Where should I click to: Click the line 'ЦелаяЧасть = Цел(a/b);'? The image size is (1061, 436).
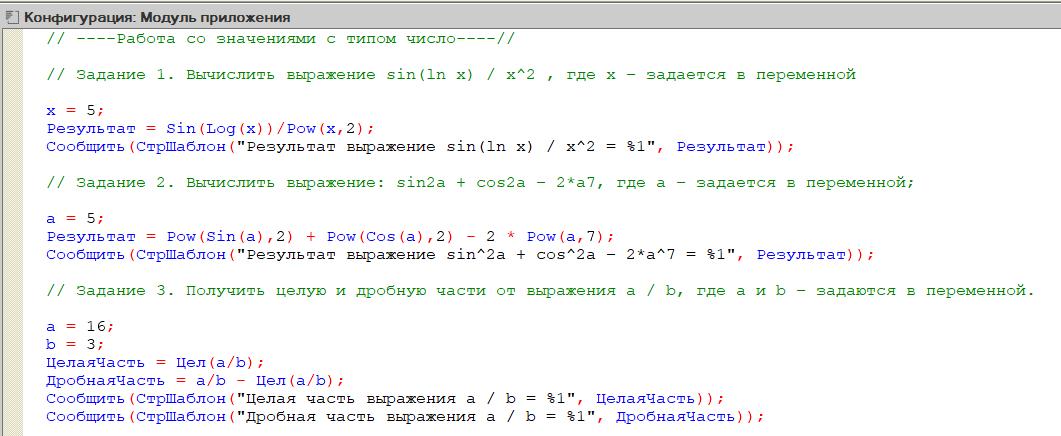click(x=155, y=363)
